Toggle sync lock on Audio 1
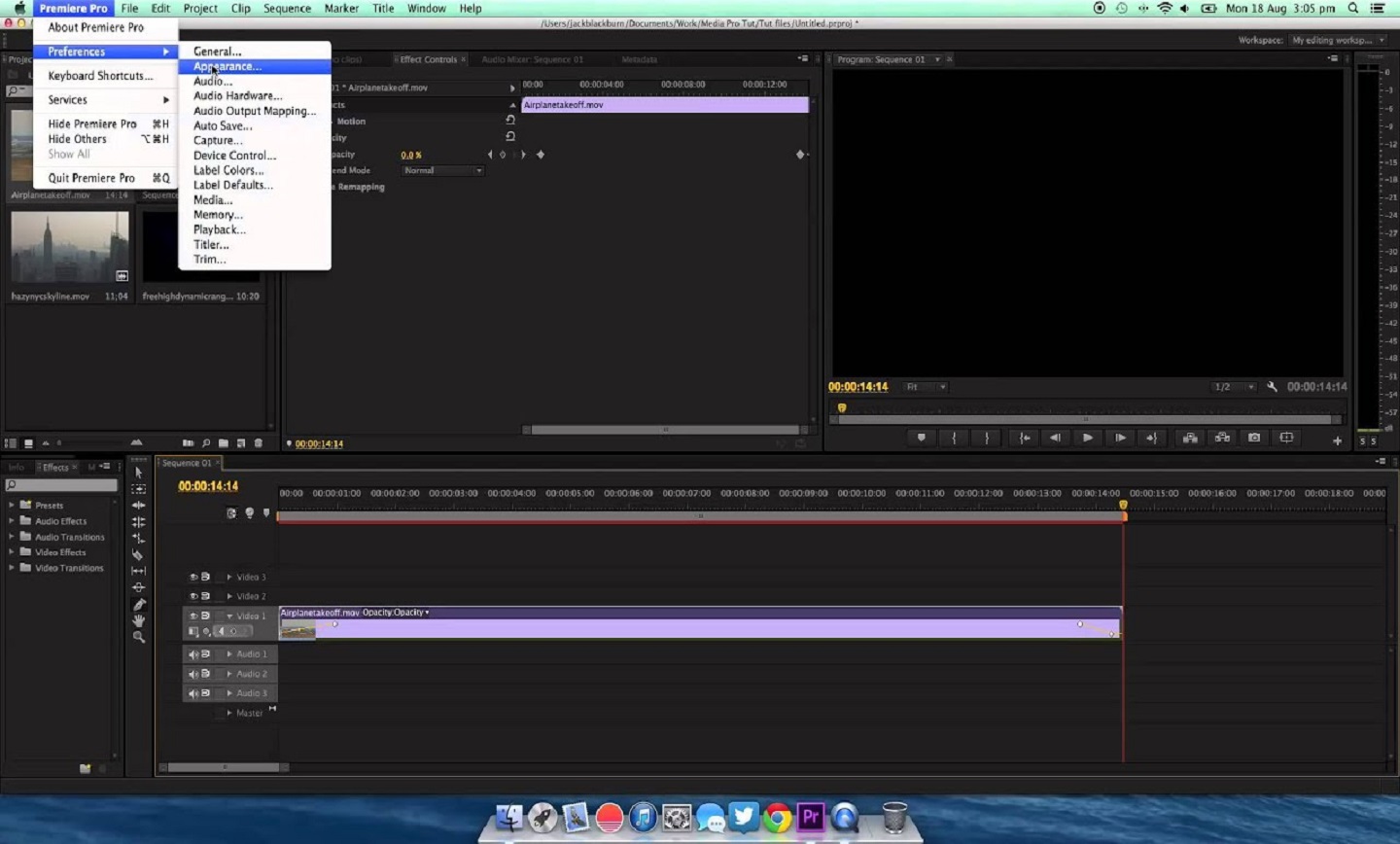Viewport: 1400px width, 844px height. 206,654
